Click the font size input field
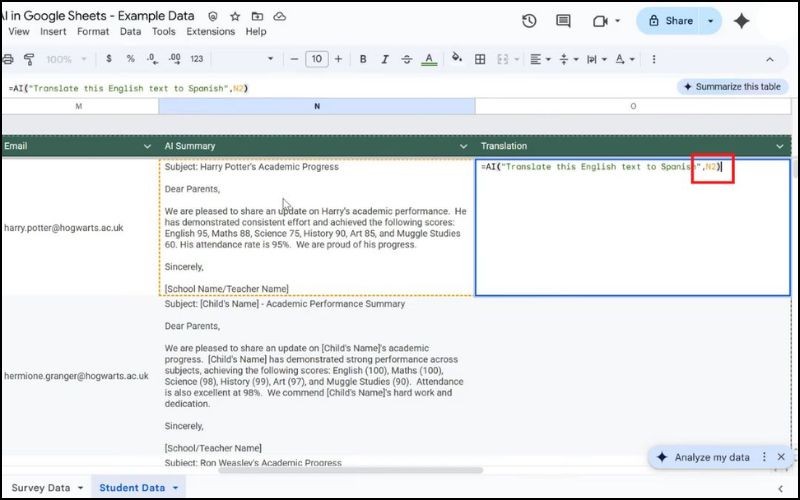This screenshot has width=800, height=500. (x=317, y=60)
